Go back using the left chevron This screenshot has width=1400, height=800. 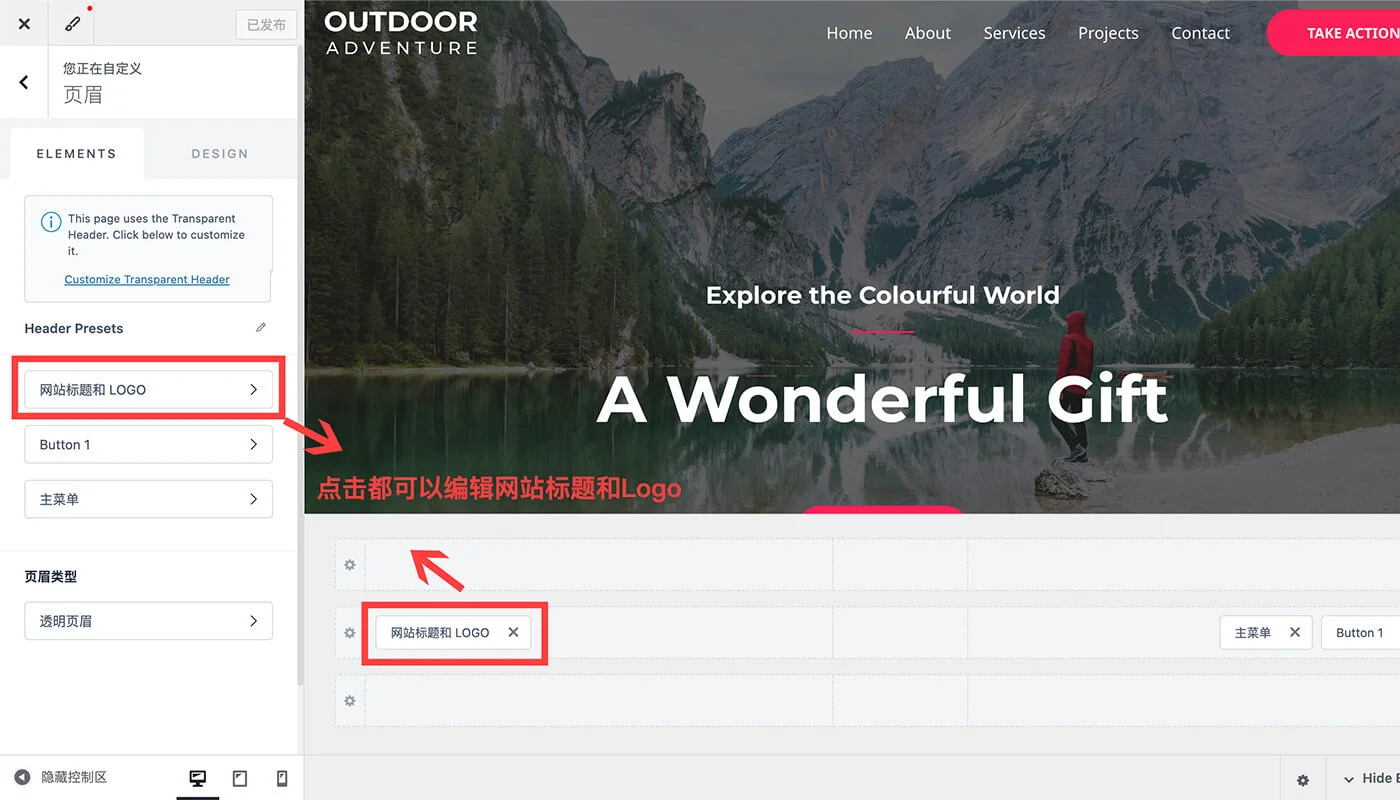24,83
